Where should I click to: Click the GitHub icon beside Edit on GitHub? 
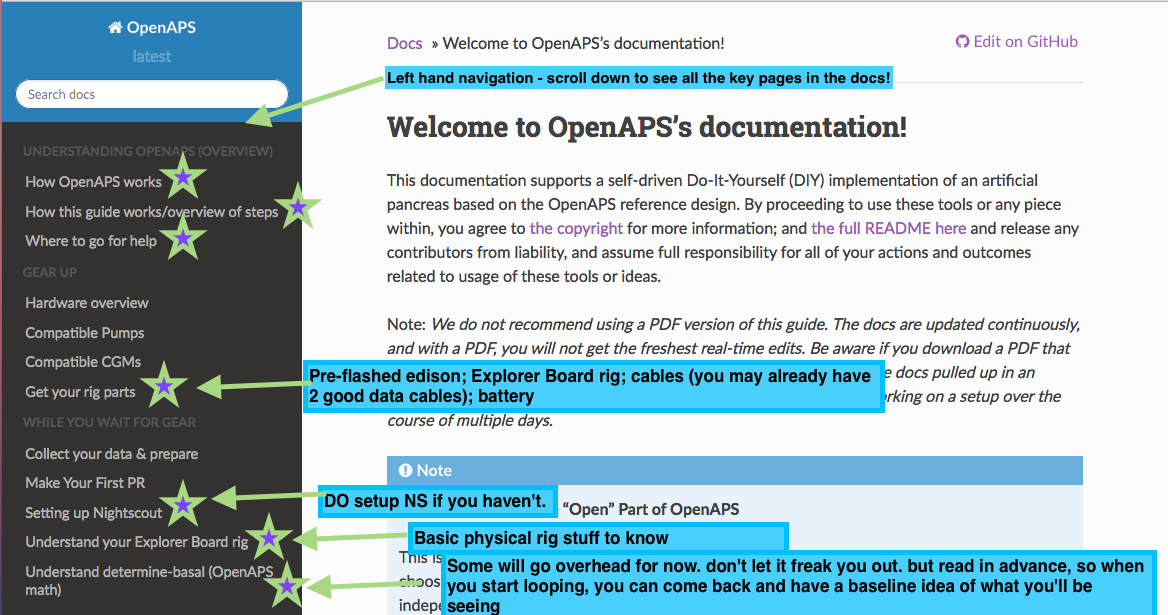pyautogui.click(x=962, y=42)
